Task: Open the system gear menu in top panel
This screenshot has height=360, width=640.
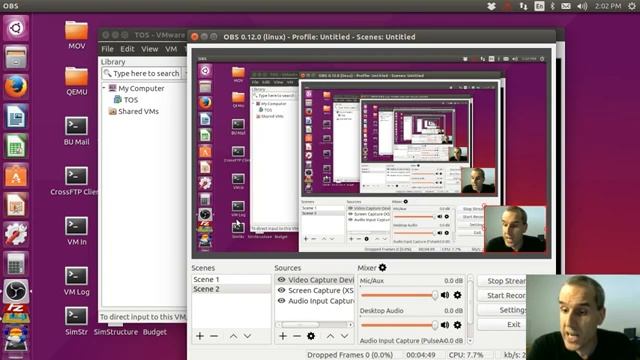Action: point(631,6)
